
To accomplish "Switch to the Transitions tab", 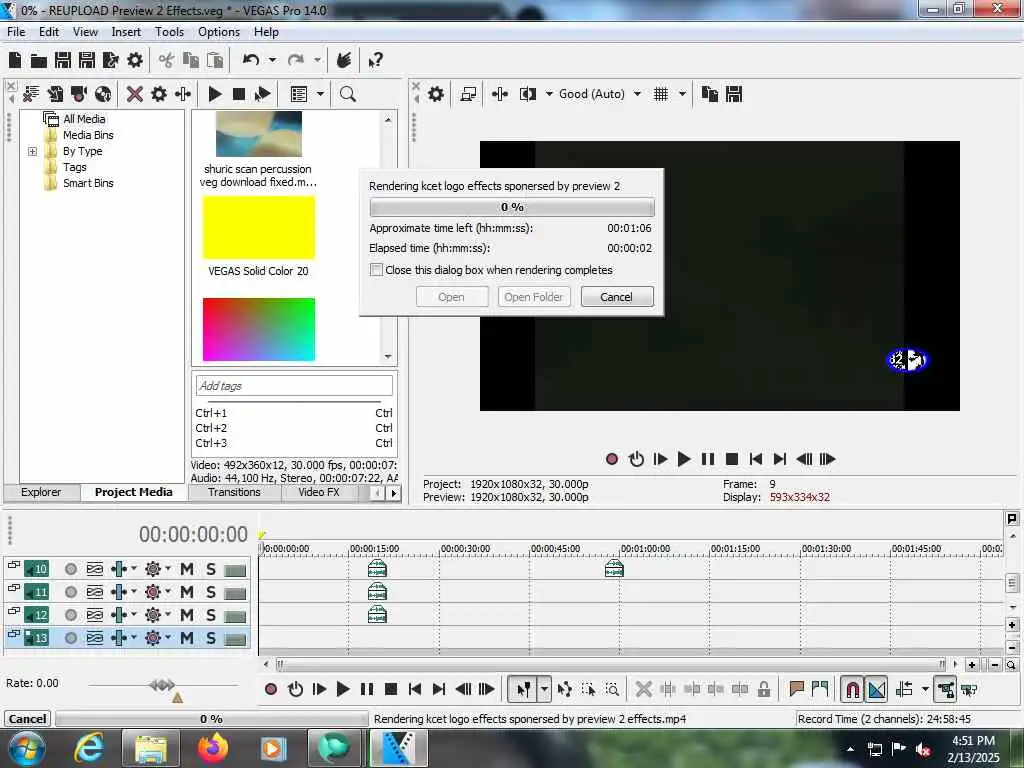I will [x=234, y=492].
